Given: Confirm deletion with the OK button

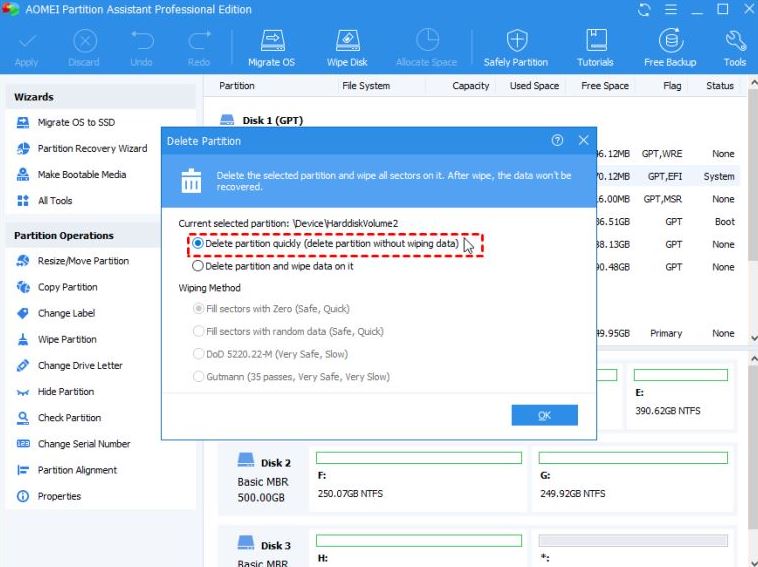Looking at the screenshot, I should 544,415.
